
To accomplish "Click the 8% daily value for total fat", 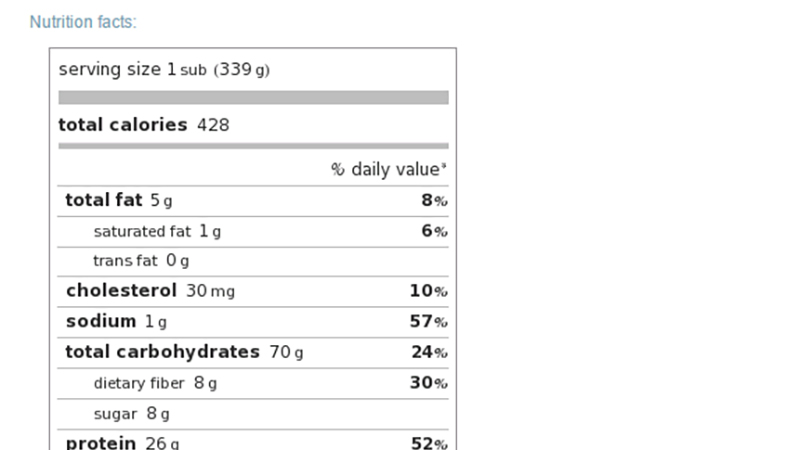I will (x=434, y=201).
